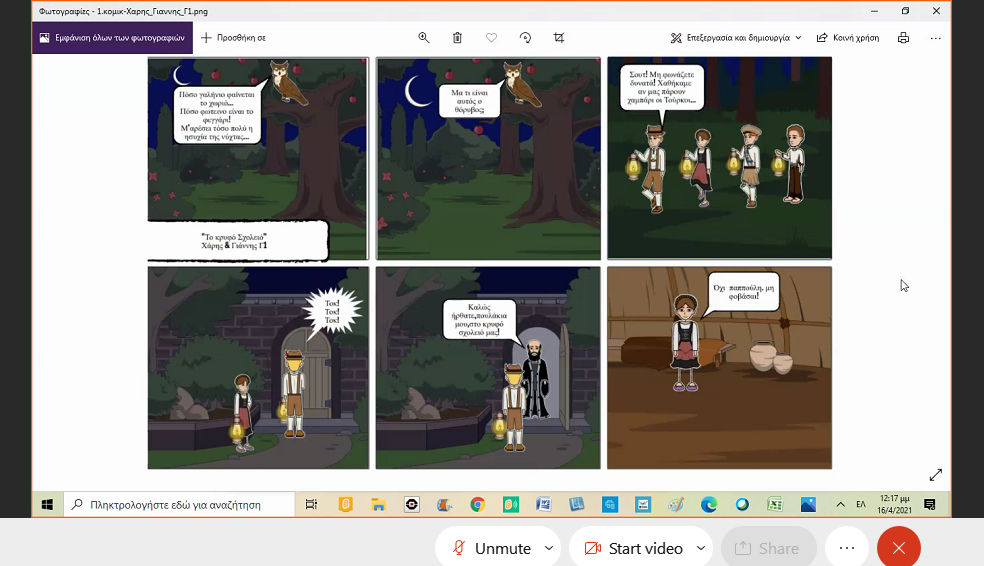This screenshot has width=984, height=566.
Task: Enter fullscreen with the diagonal arrows icon
Action: [936, 475]
